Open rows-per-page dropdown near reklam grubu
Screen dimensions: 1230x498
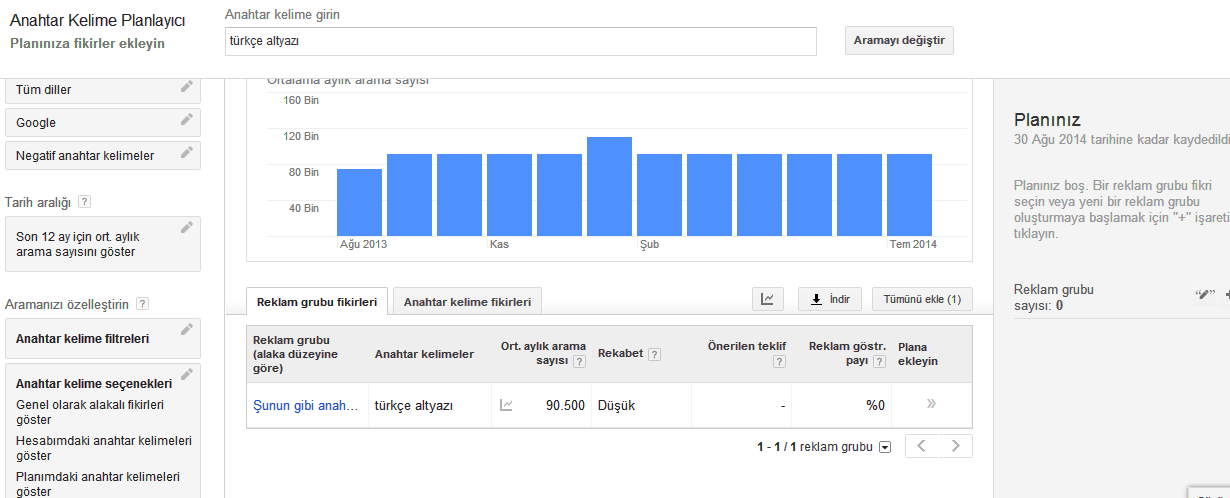click(x=884, y=447)
